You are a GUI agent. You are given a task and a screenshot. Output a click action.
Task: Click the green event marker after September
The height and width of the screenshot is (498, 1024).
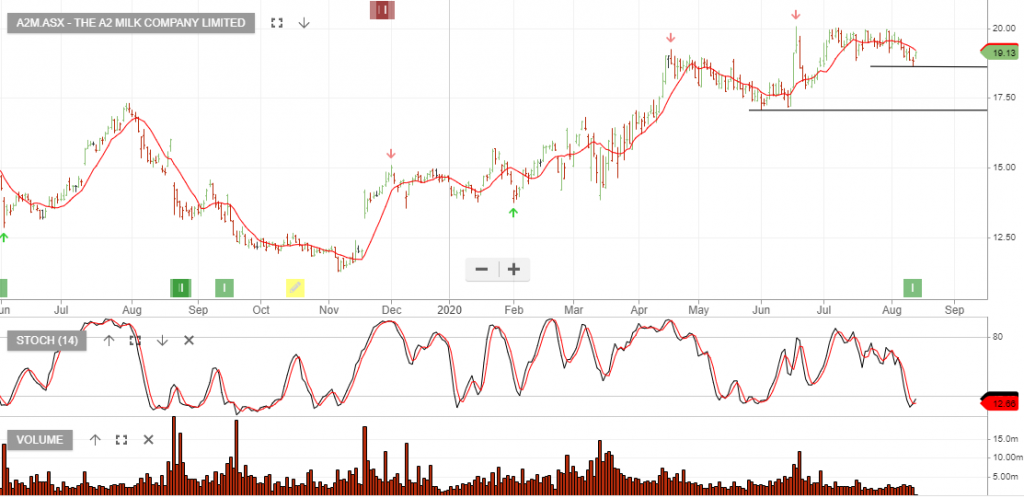224,287
